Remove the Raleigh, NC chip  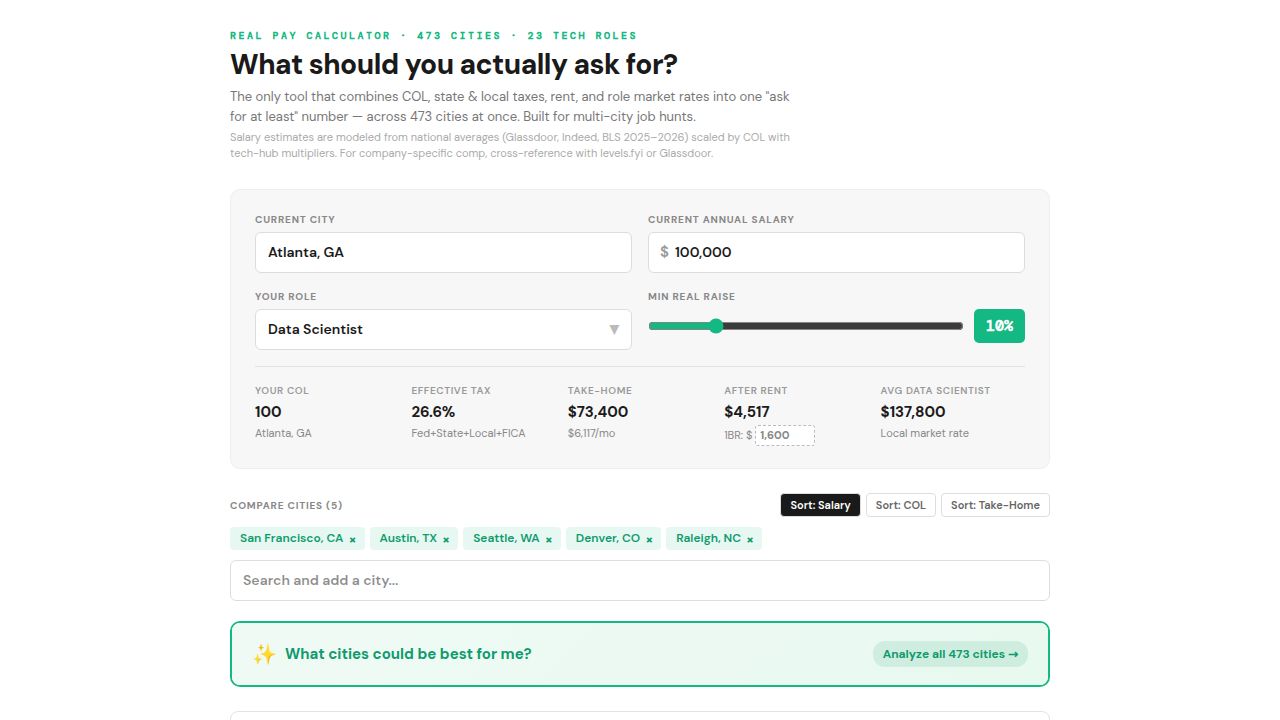click(749, 538)
